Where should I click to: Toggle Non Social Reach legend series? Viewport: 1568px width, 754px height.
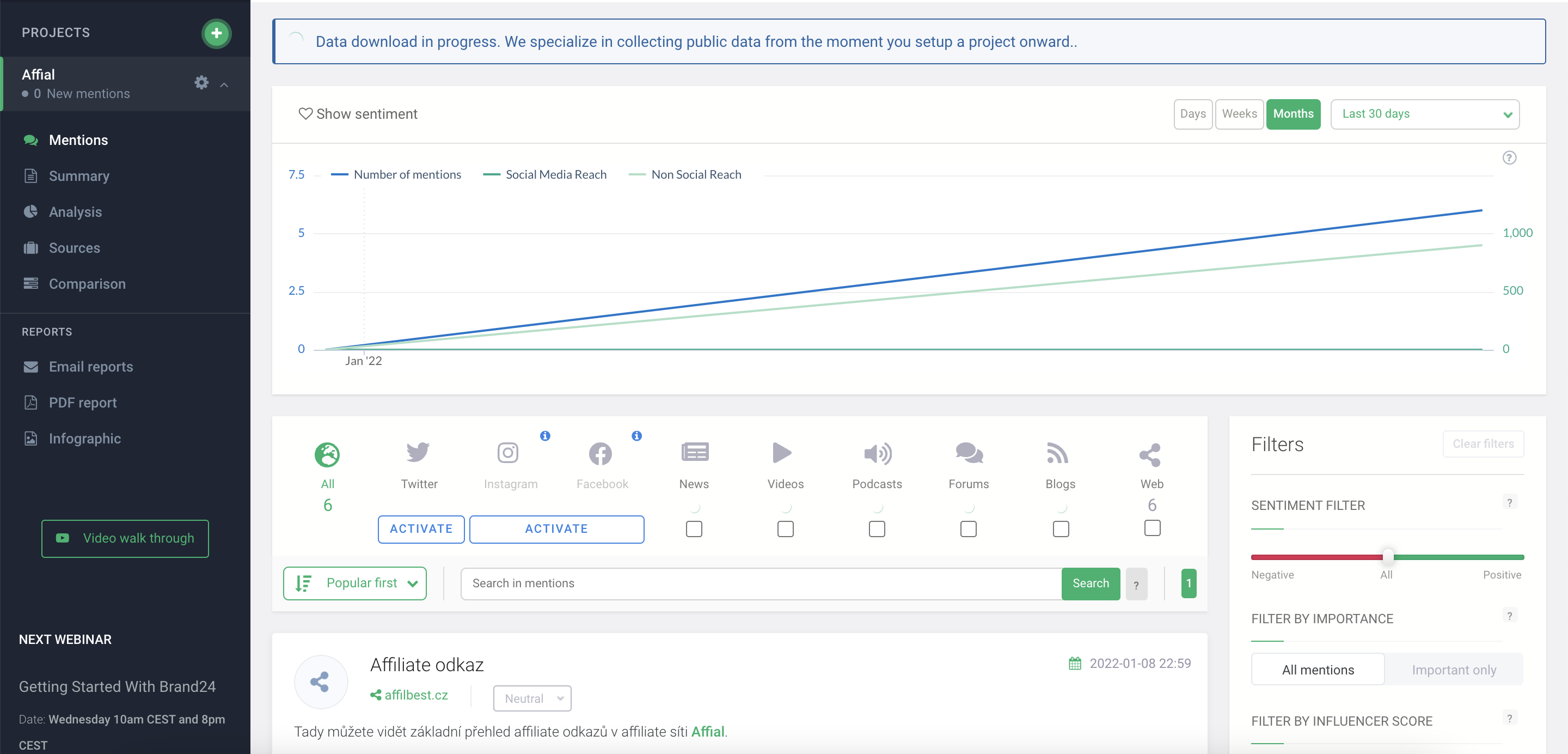(685, 175)
